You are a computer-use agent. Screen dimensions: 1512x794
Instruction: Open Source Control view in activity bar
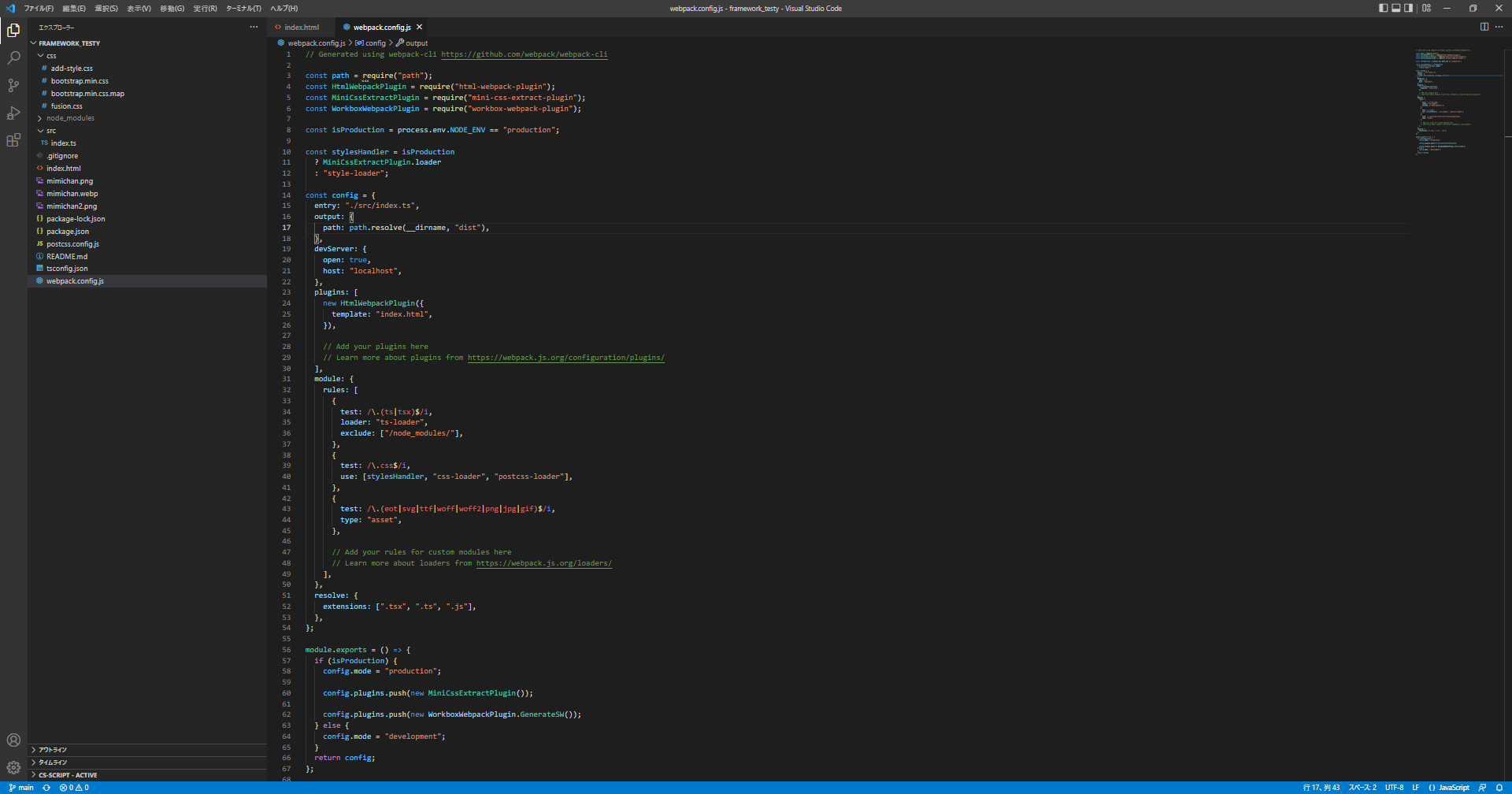(13, 86)
